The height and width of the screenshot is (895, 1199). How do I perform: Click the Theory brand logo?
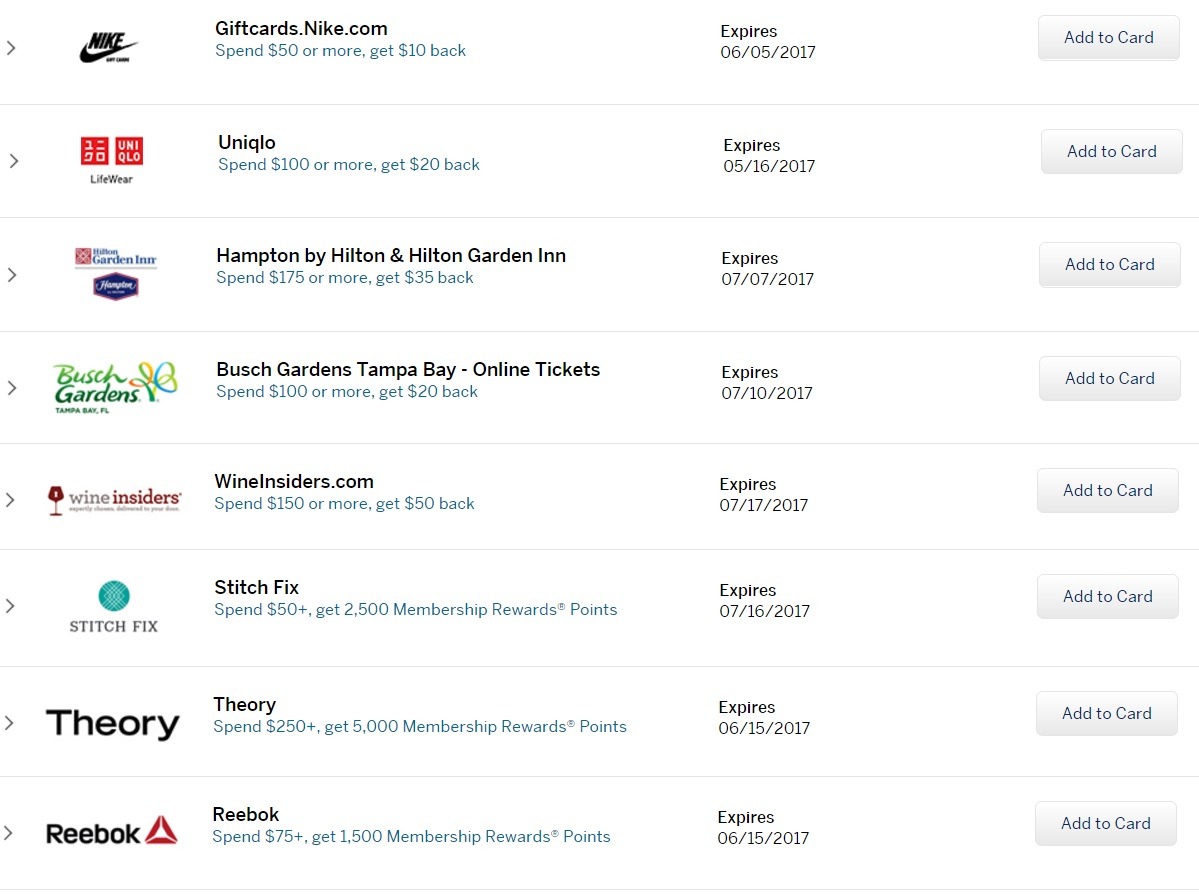[112, 724]
